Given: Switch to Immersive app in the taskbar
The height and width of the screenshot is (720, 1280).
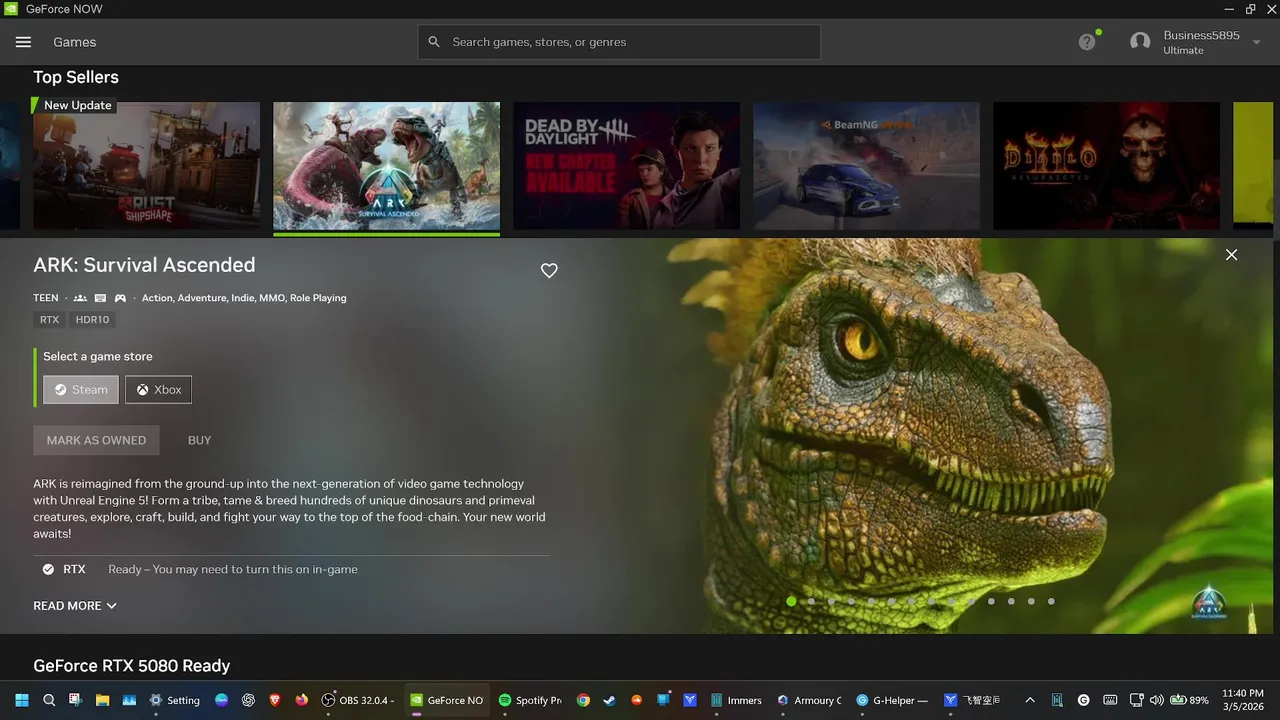Looking at the screenshot, I should pyautogui.click(x=737, y=700).
